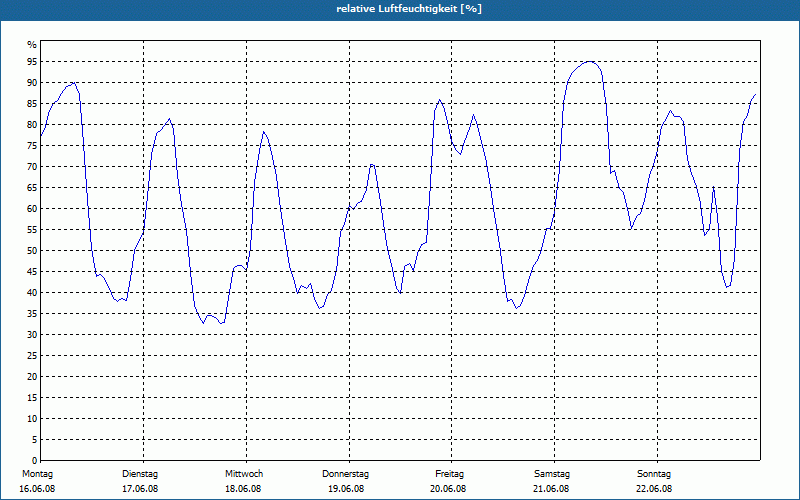Select the 10 y-axis tick label

point(32,418)
